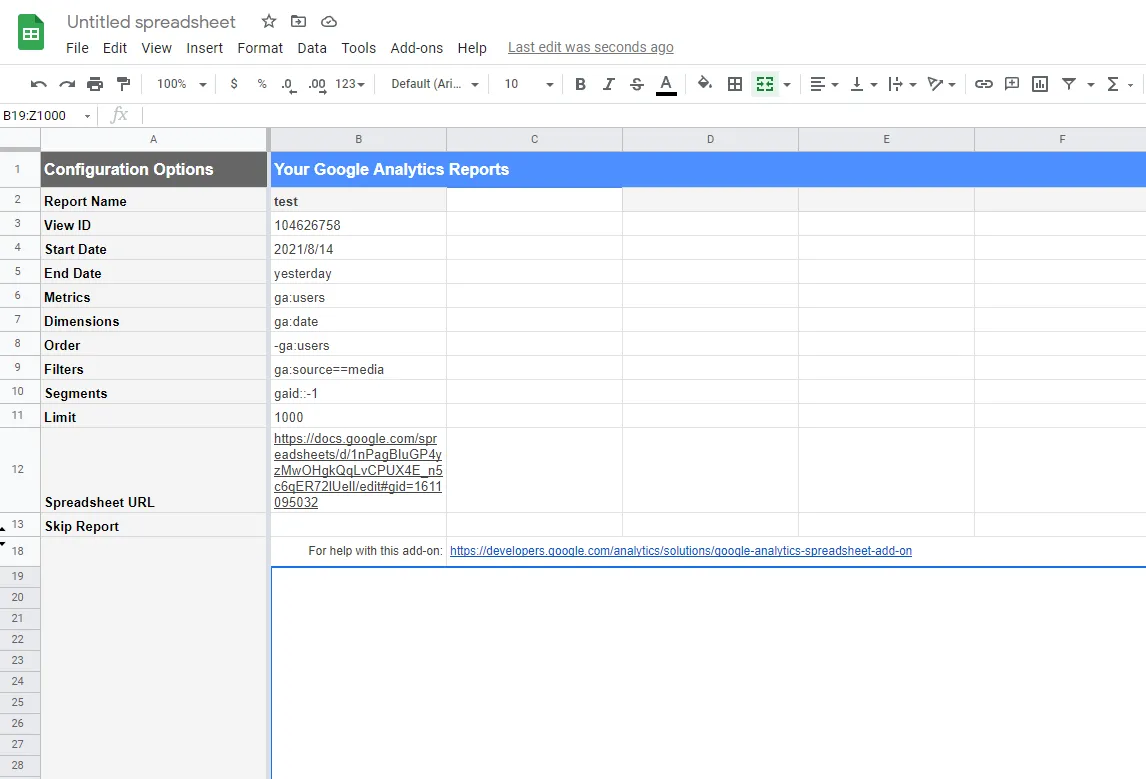Open the zoom 100% dropdown
Image resolution: width=1146 pixels, height=779 pixels.
tap(181, 84)
